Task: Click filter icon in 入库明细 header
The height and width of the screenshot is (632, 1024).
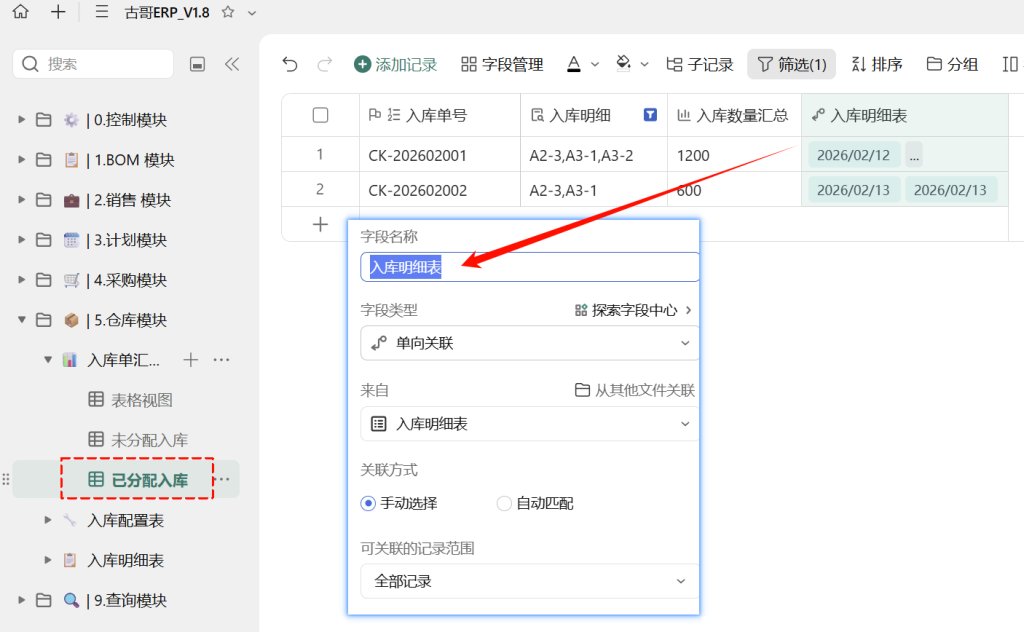Action: (650, 115)
